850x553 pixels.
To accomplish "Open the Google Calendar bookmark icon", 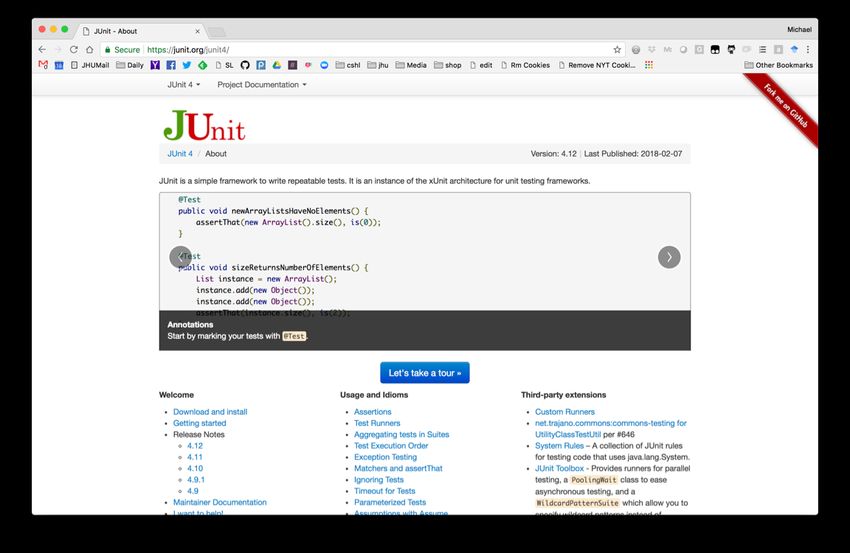I will click(x=59, y=65).
